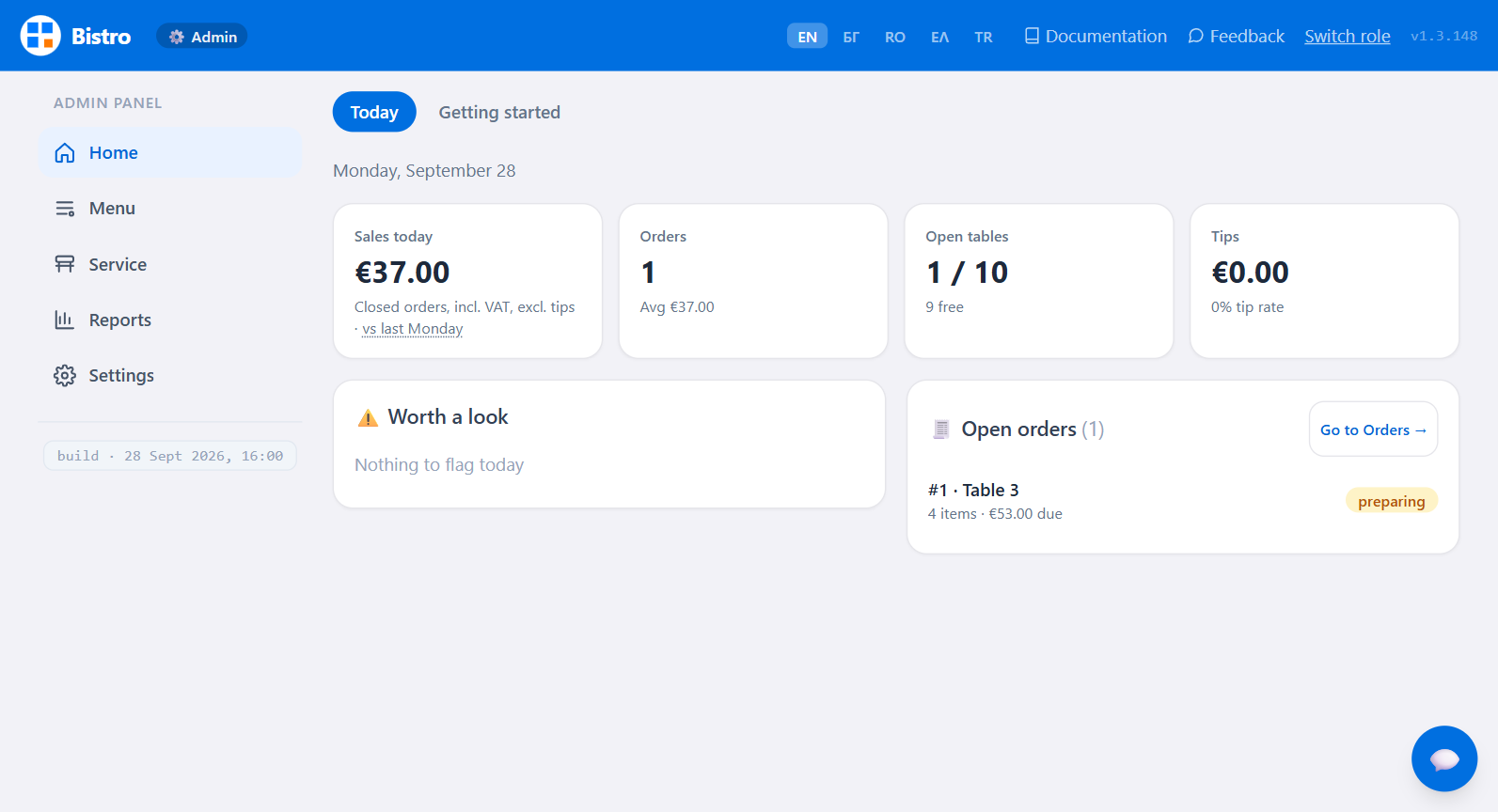Click the 0% tip rate text
The image size is (1498, 812).
[x=1247, y=307]
